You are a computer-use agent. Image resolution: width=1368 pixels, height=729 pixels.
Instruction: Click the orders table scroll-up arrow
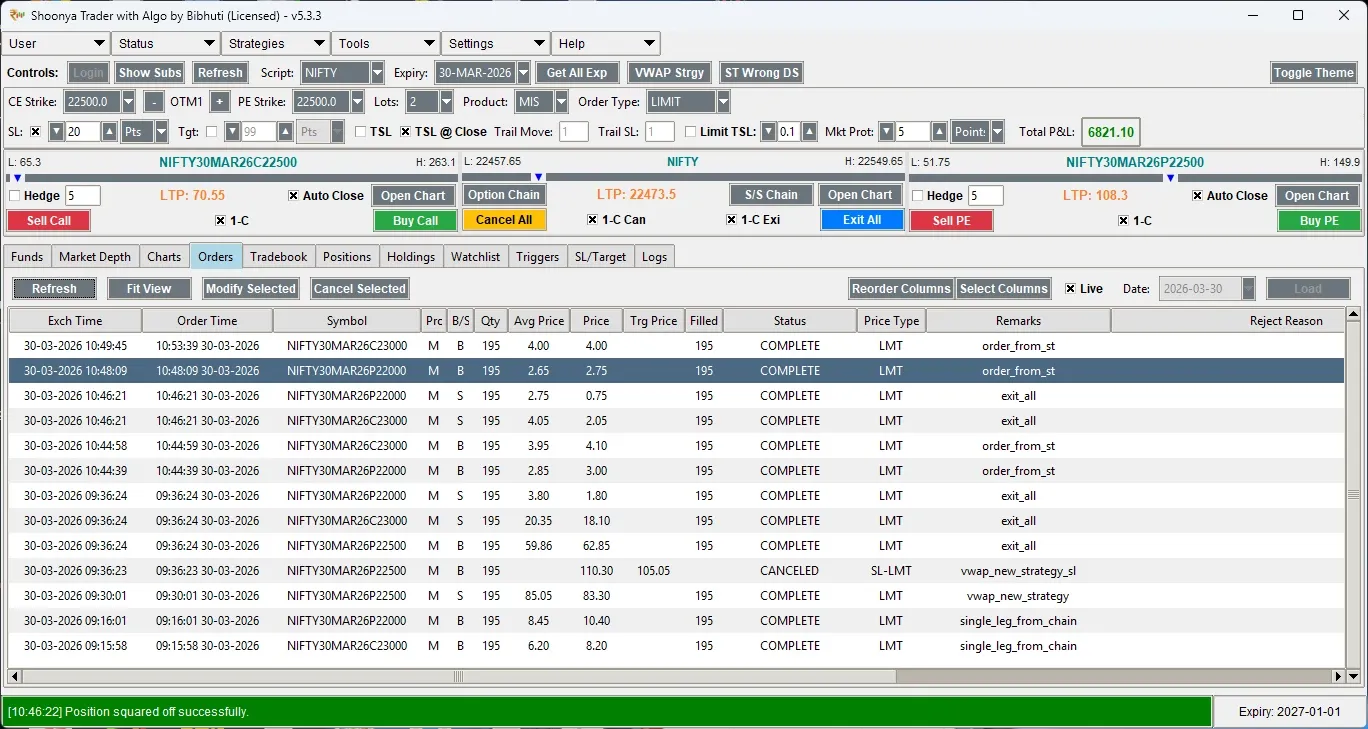1353,315
